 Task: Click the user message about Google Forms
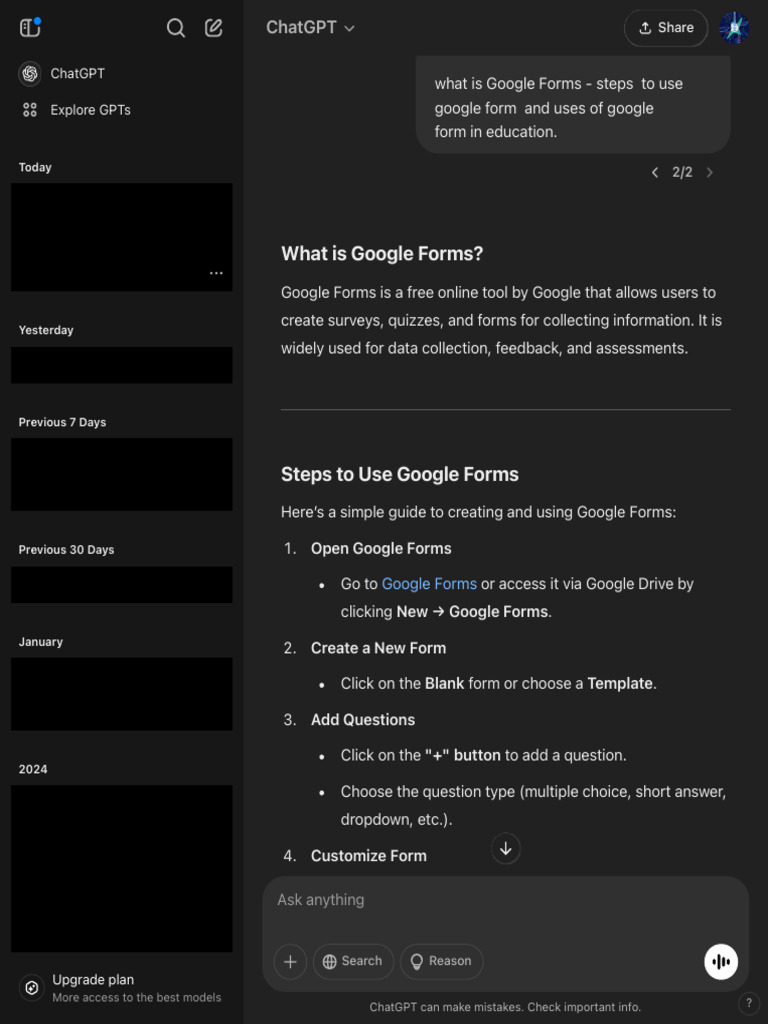pyautogui.click(x=573, y=107)
